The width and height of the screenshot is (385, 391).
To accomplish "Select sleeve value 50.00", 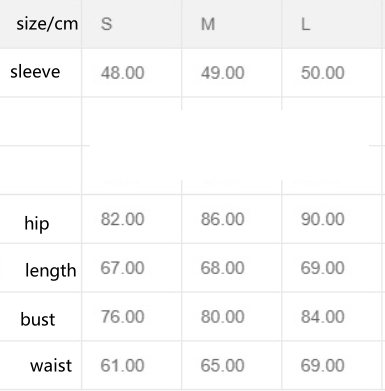I will pos(323,73).
